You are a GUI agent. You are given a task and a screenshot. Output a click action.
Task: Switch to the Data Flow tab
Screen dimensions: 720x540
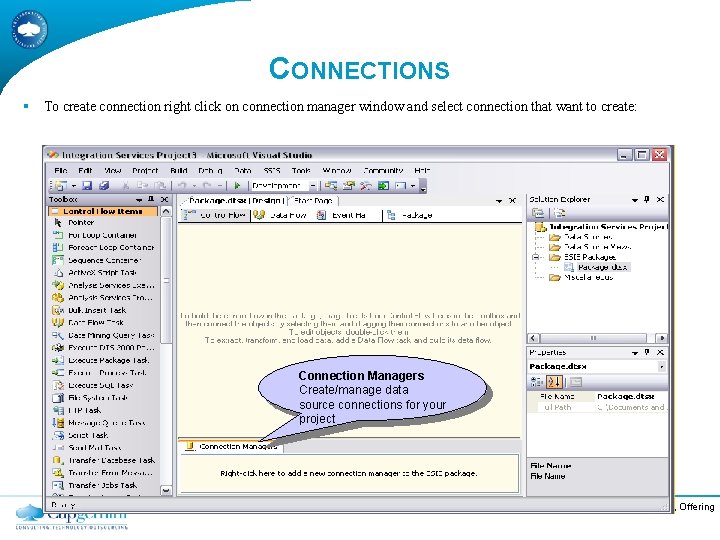(x=280, y=215)
